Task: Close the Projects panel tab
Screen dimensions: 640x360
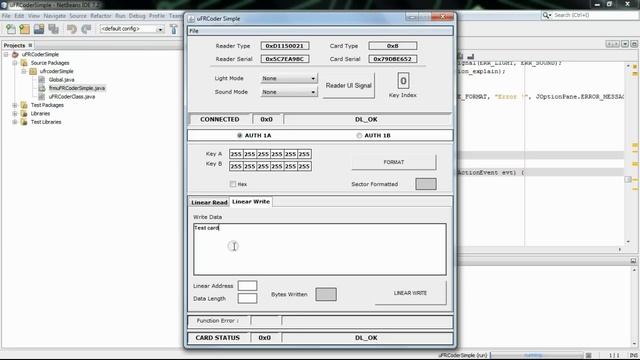Action: (x=30, y=45)
